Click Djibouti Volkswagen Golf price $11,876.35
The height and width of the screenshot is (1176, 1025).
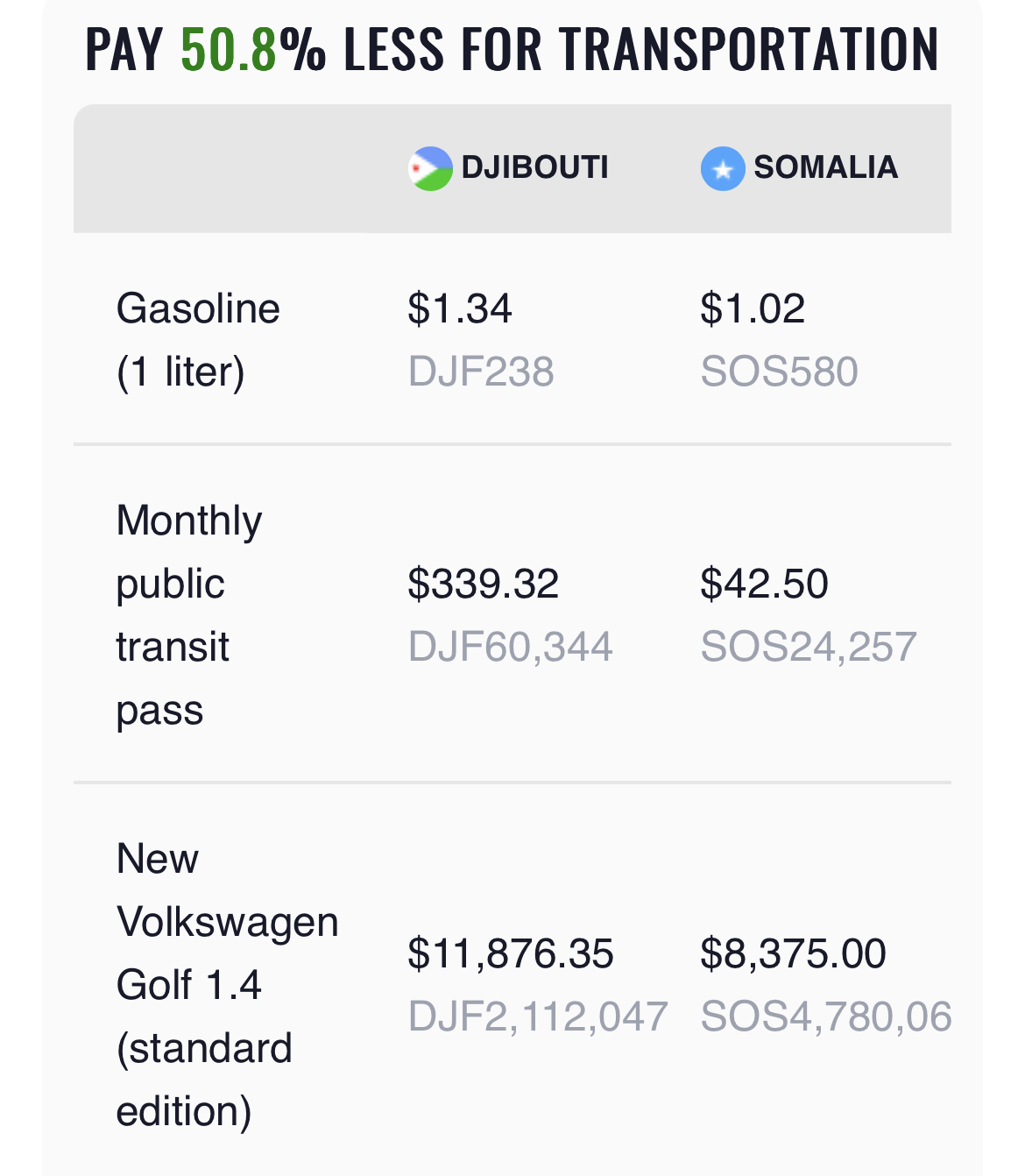[511, 953]
